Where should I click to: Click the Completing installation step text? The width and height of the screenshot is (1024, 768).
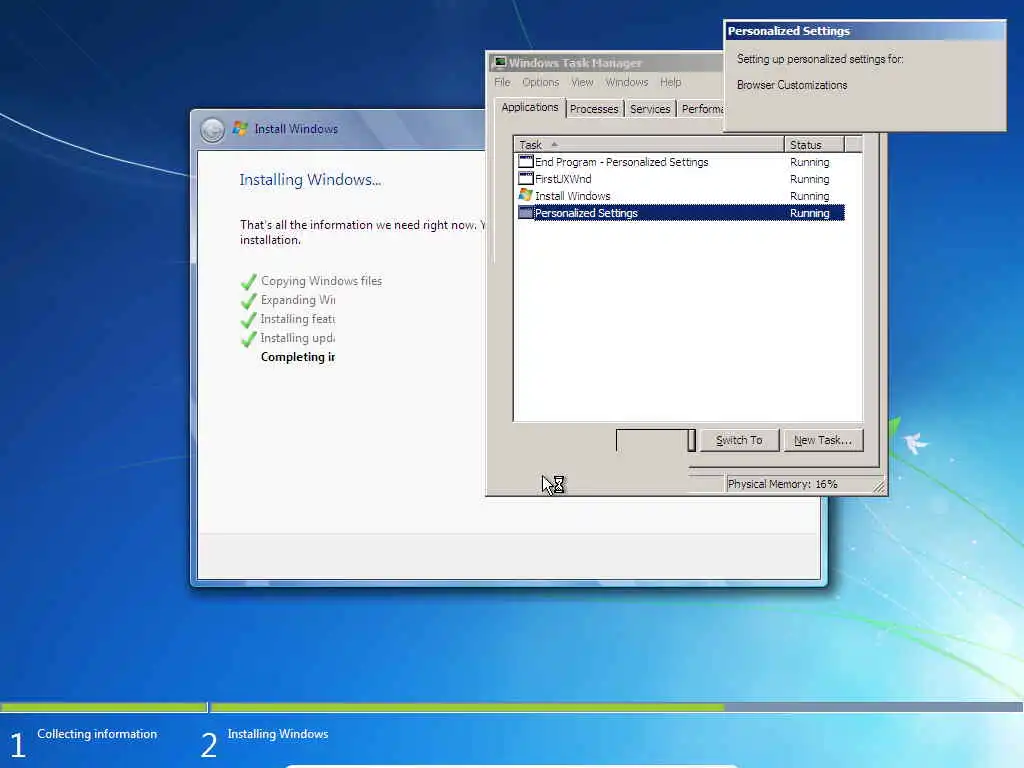click(x=298, y=357)
